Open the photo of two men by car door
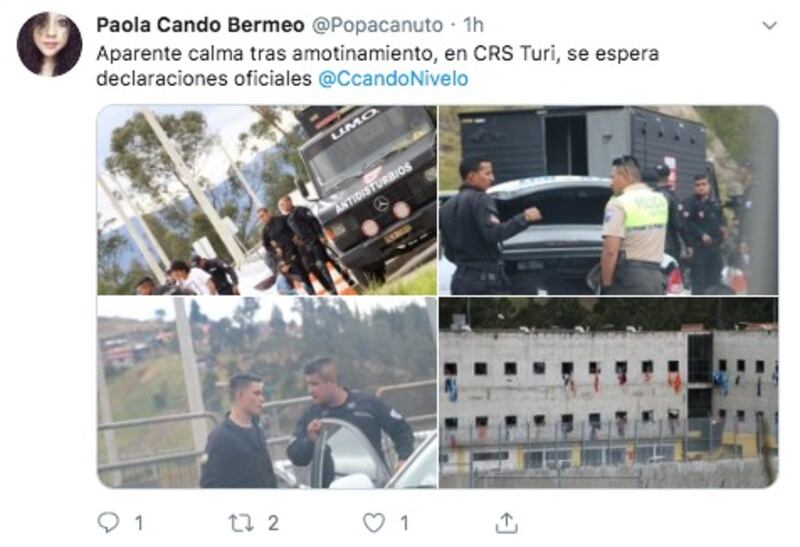This screenshot has width=800, height=547. [x=267, y=392]
